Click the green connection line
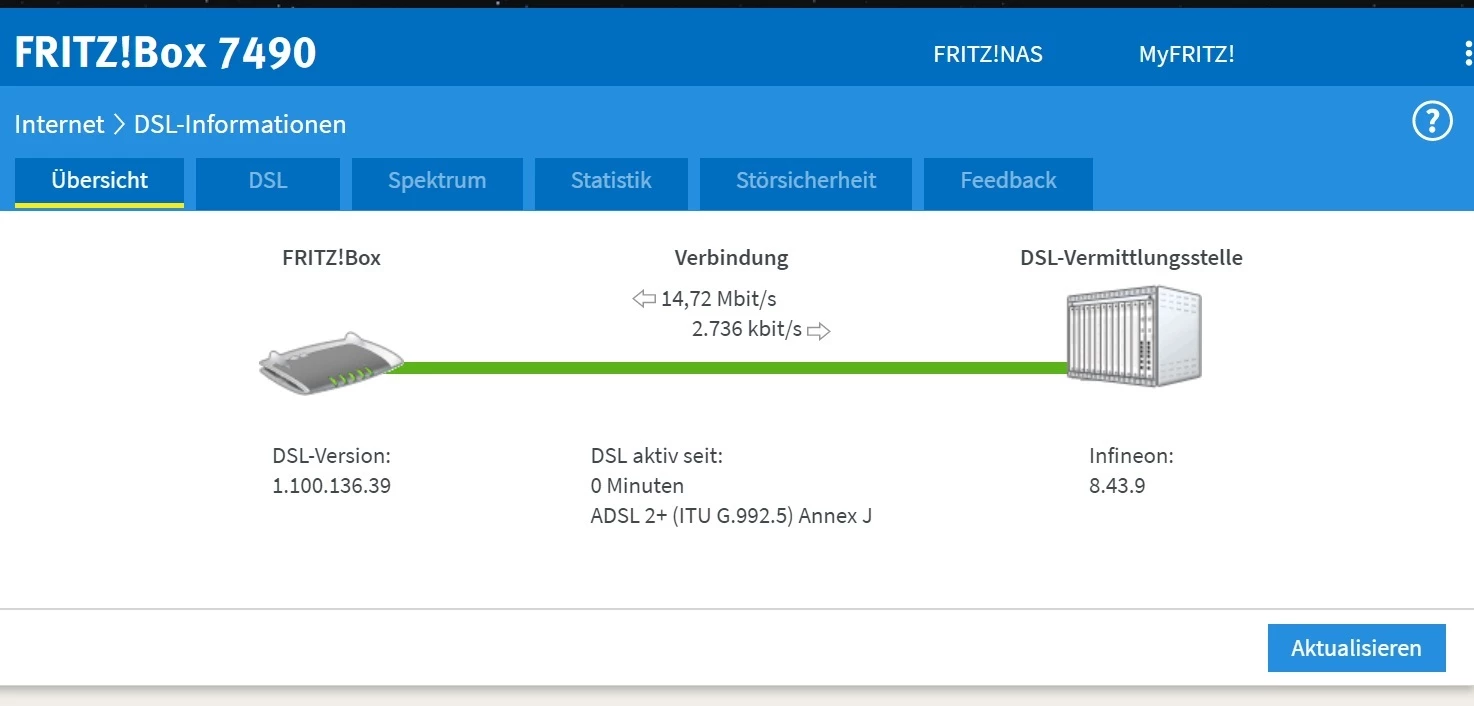Image resolution: width=1474 pixels, height=706 pixels. (x=730, y=368)
